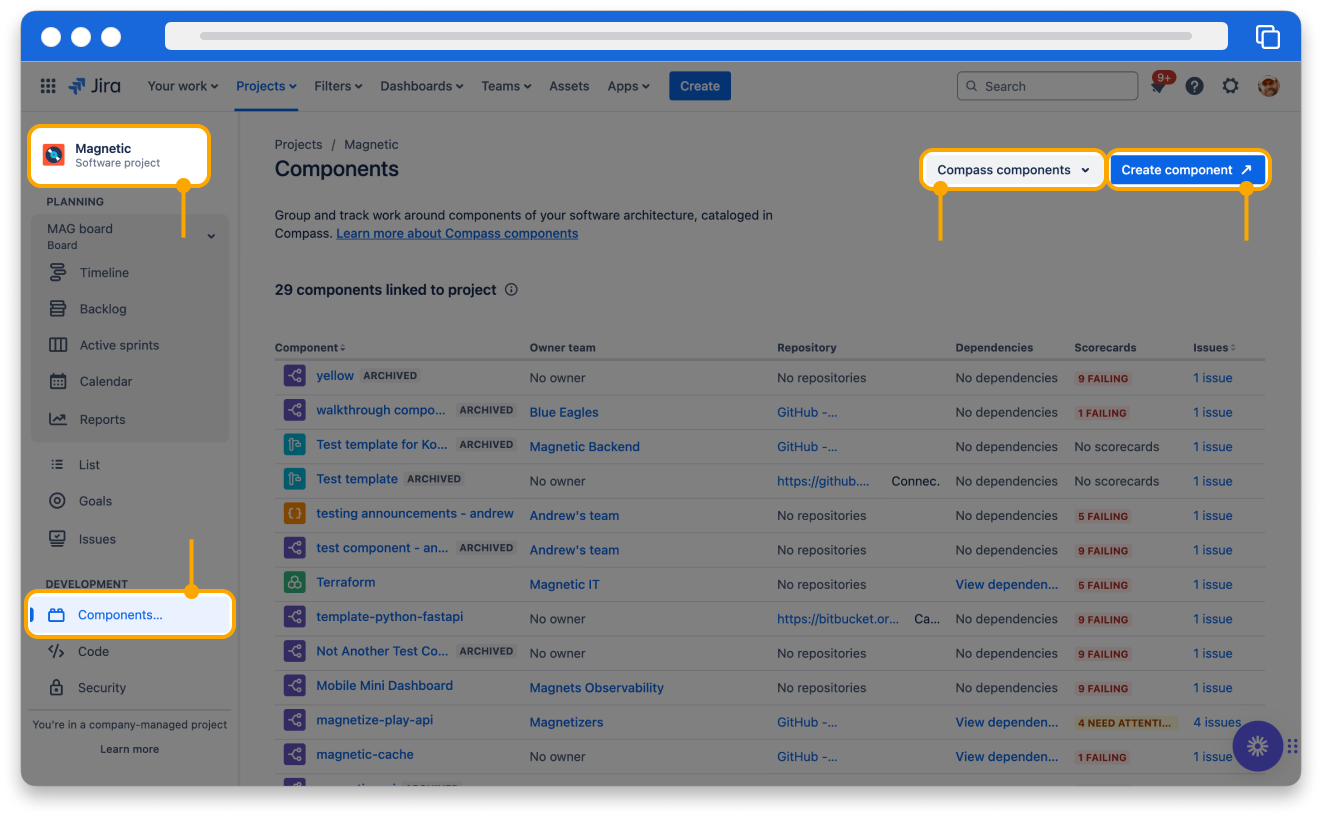
Task: Open the Terraform component link
Action: coord(346,582)
